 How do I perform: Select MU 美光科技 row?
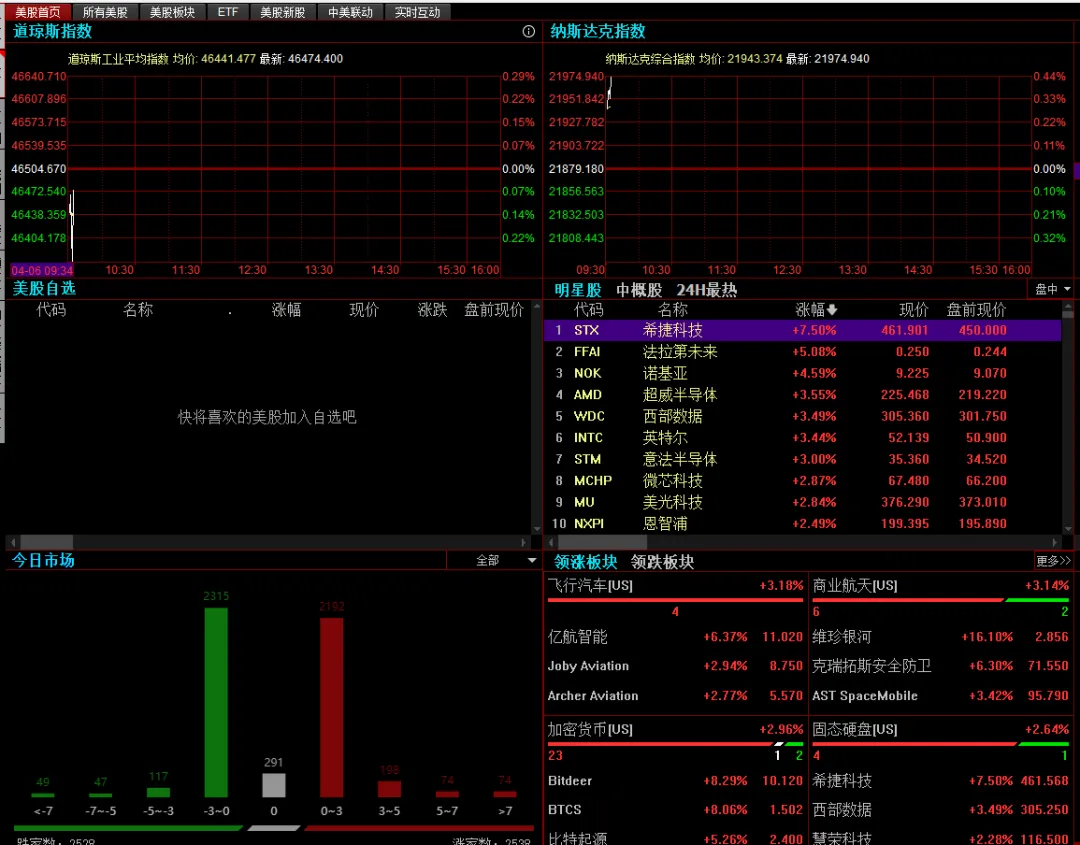[x=802, y=502]
